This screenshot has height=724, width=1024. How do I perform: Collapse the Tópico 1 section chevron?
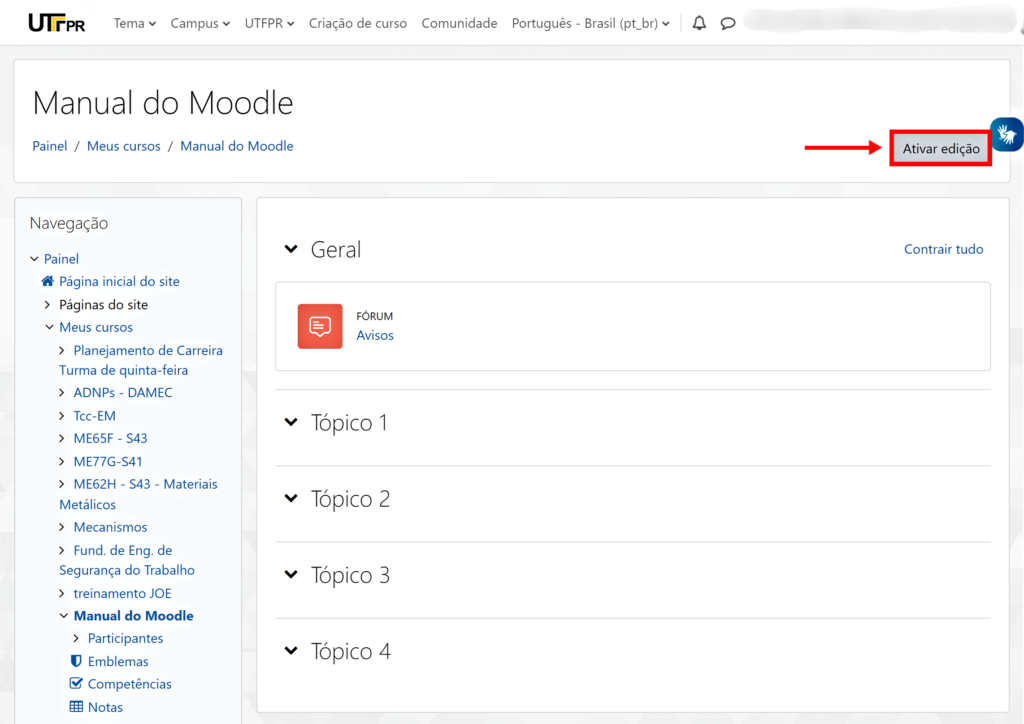coord(291,422)
